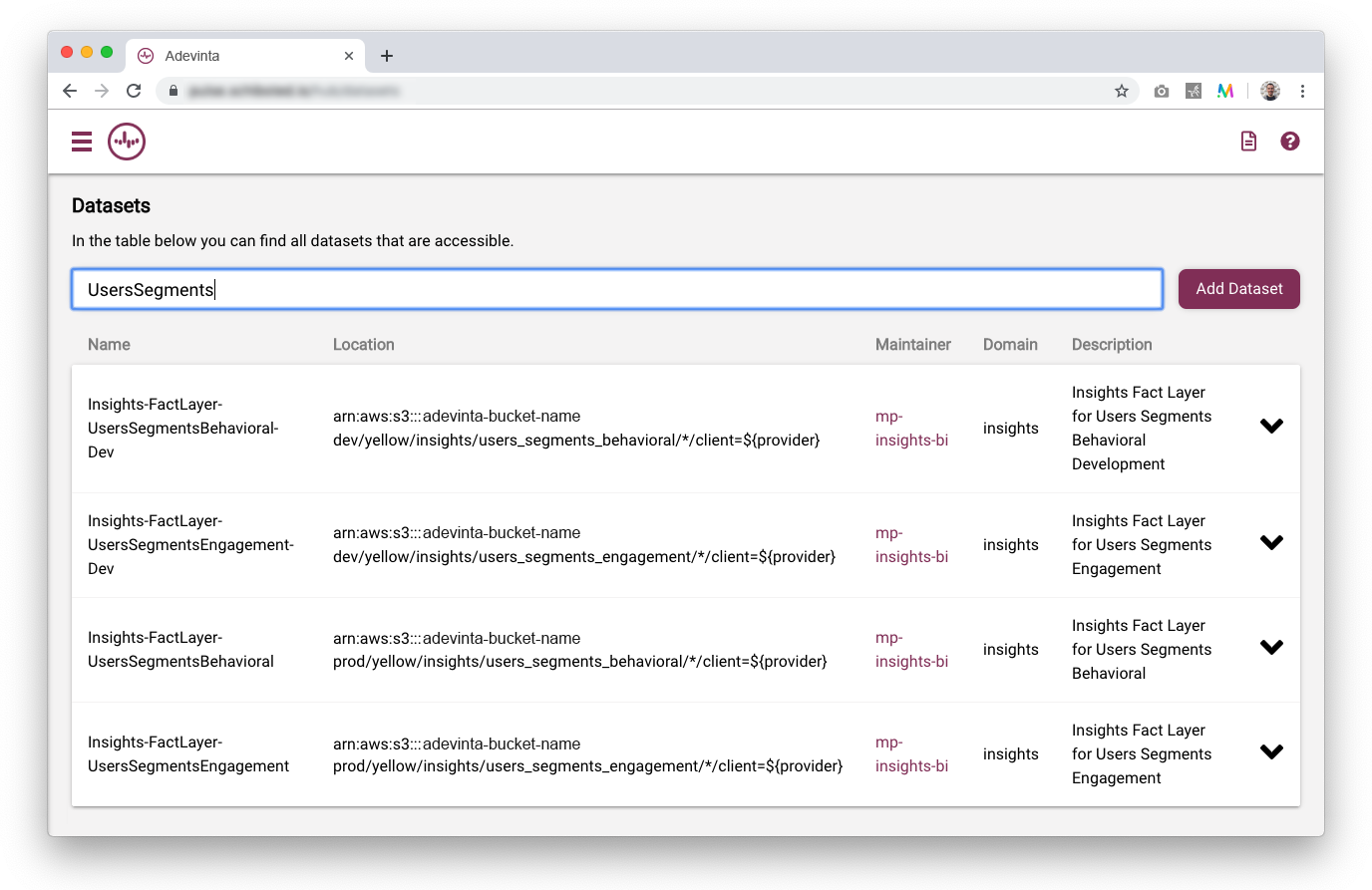Viewport: 1372px width, 890px height.
Task: Go back to the previous page
Action: click(70, 91)
